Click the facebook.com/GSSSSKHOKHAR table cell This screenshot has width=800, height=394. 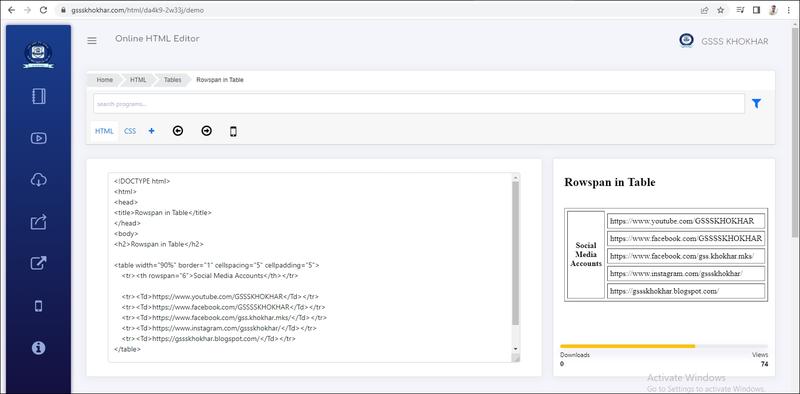click(686, 238)
